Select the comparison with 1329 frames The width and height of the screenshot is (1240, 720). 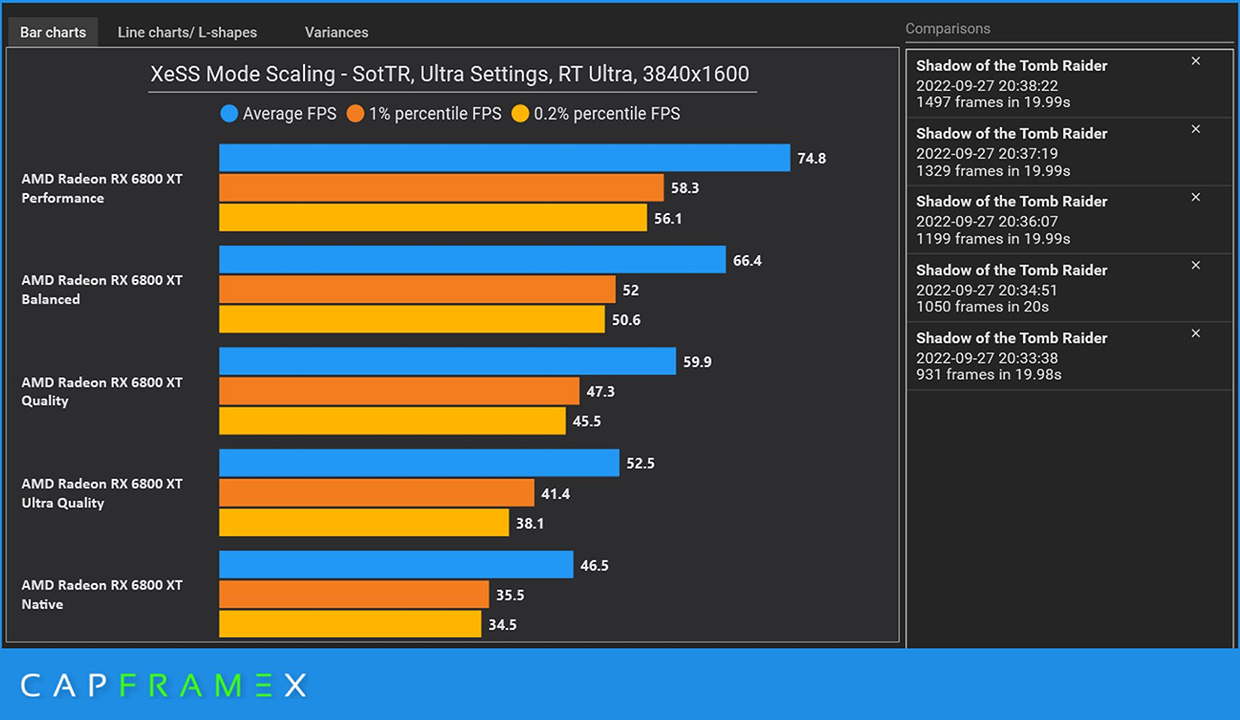click(x=1069, y=152)
